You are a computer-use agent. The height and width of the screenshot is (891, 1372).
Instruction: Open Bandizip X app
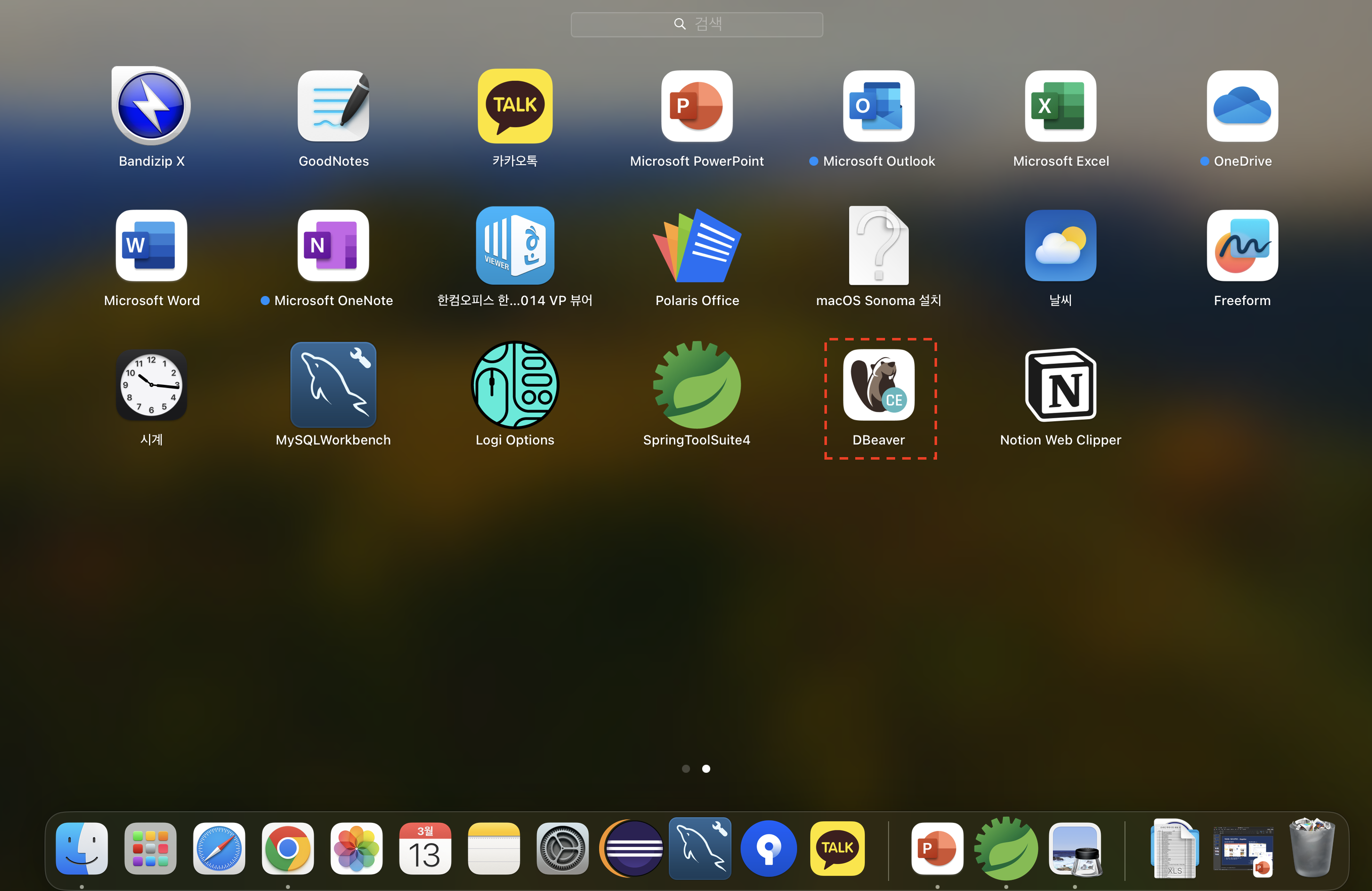[151, 106]
